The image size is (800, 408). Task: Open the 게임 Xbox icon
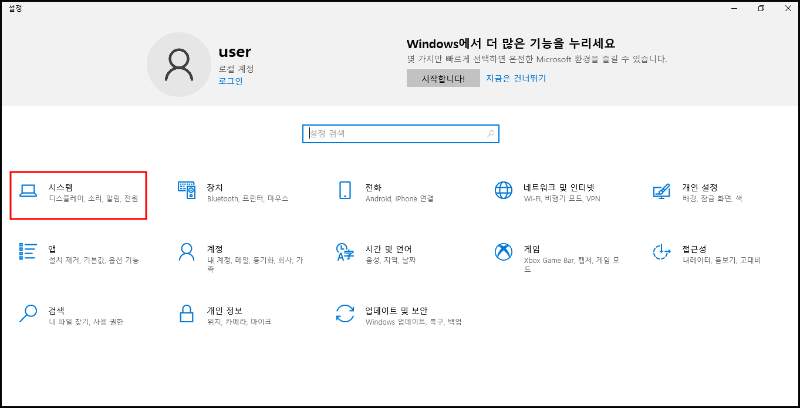coord(504,251)
